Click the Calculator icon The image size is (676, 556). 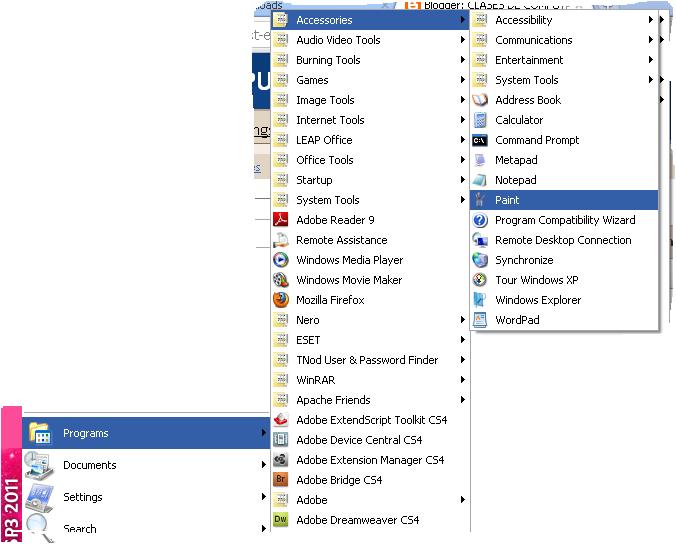tap(479, 120)
